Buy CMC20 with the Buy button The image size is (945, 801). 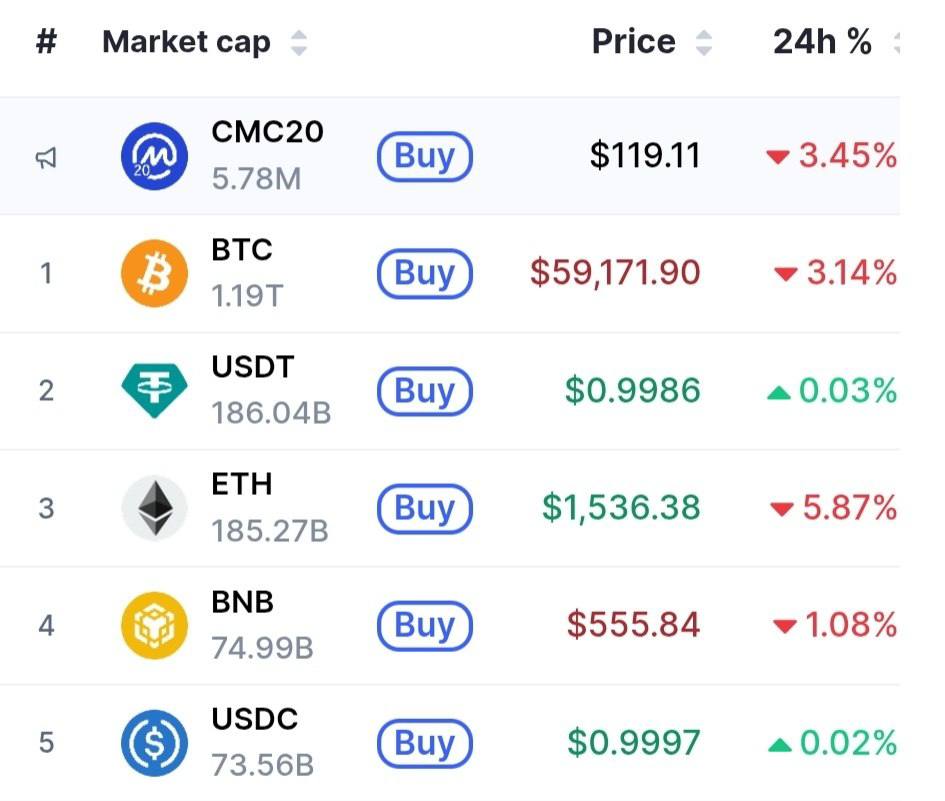point(425,156)
